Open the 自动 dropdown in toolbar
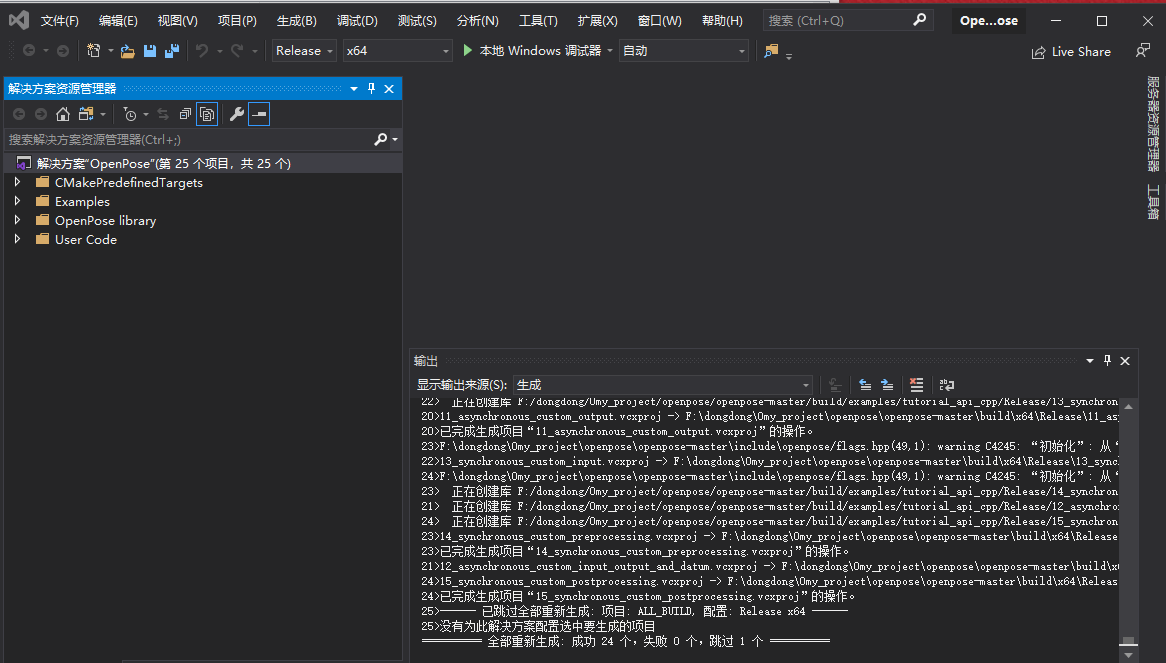The image size is (1166, 663). click(x=683, y=51)
